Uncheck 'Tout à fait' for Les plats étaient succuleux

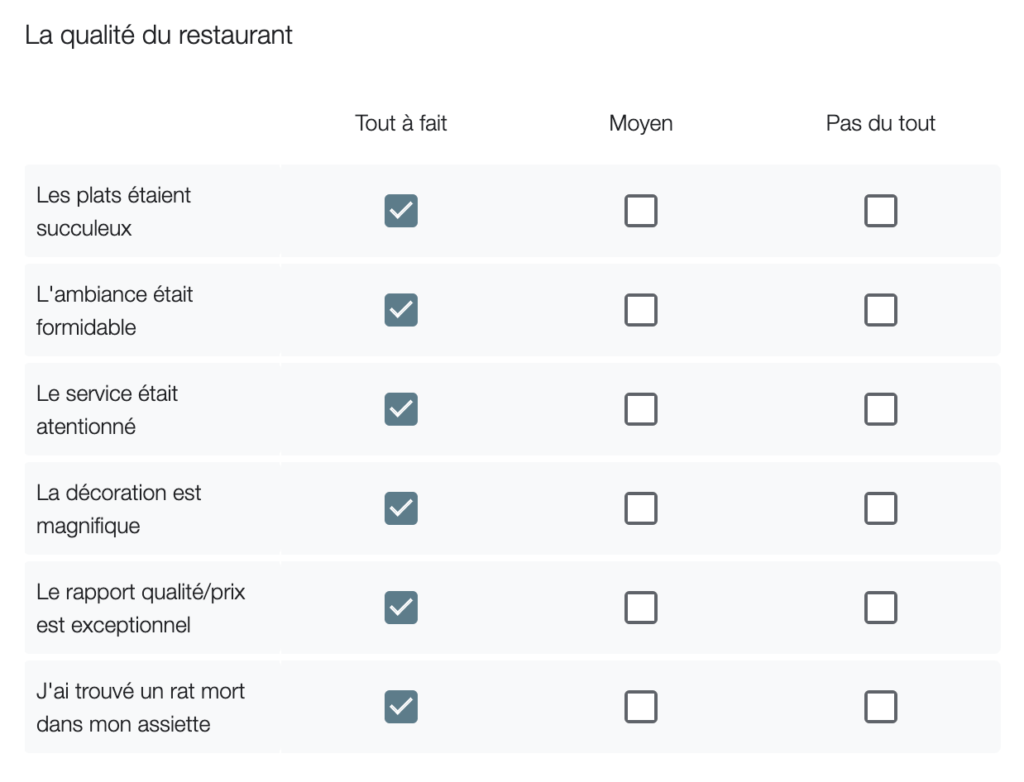click(x=401, y=211)
